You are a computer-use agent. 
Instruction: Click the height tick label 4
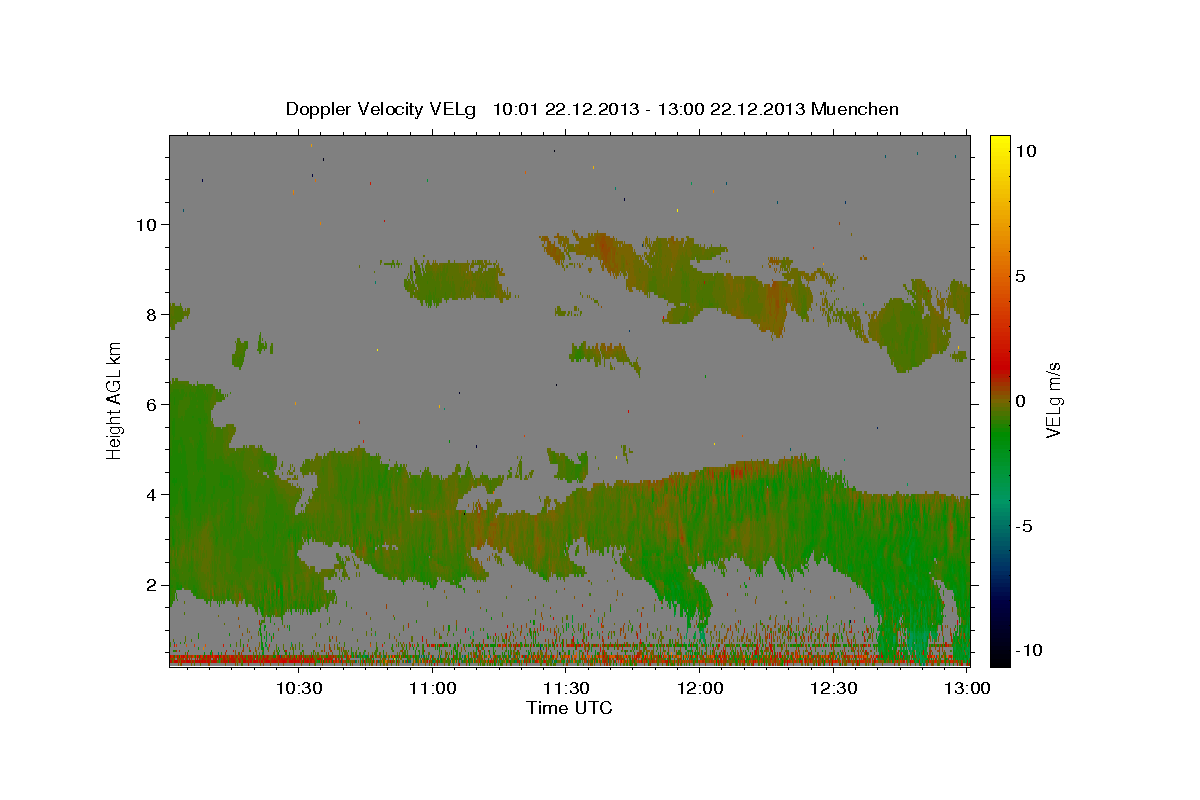(x=152, y=495)
